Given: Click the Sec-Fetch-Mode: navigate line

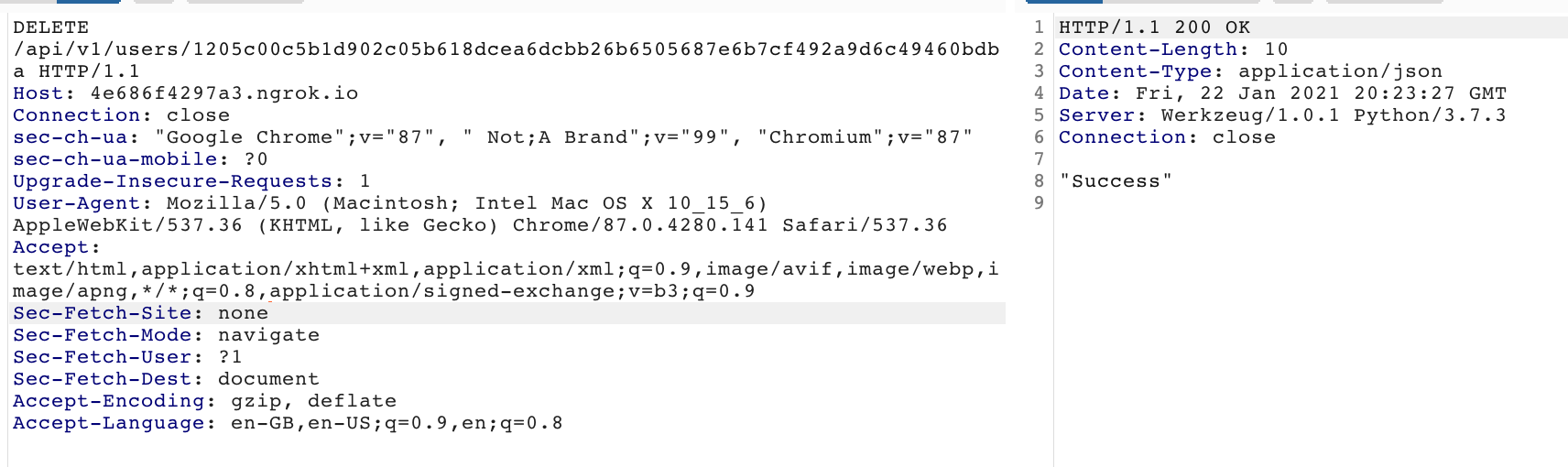Looking at the screenshot, I should pyautogui.click(x=166, y=335).
